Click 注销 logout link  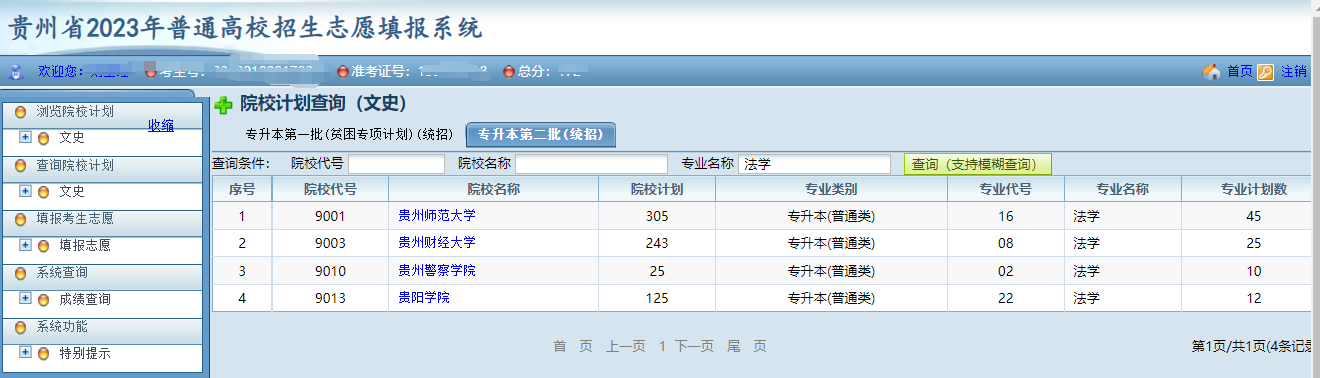tap(1294, 71)
